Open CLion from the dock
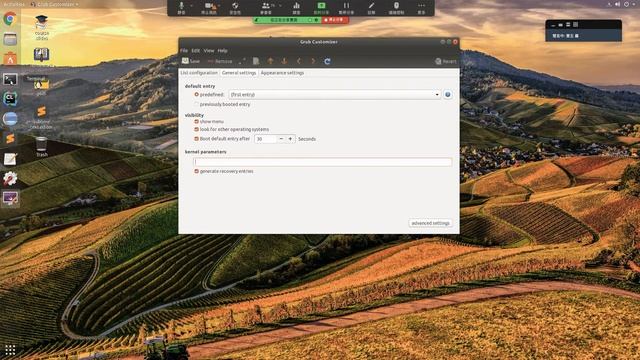The image size is (640, 360). click(10, 98)
